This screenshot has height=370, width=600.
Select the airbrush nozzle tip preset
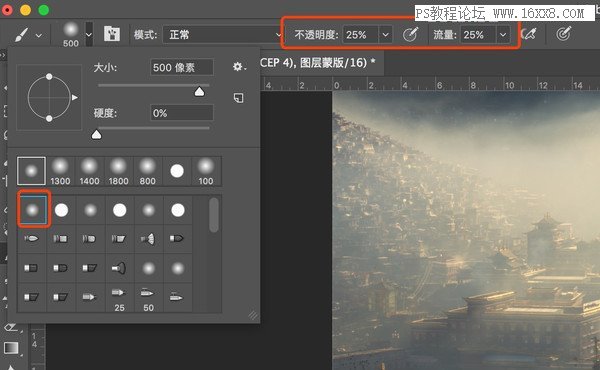pos(119,268)
